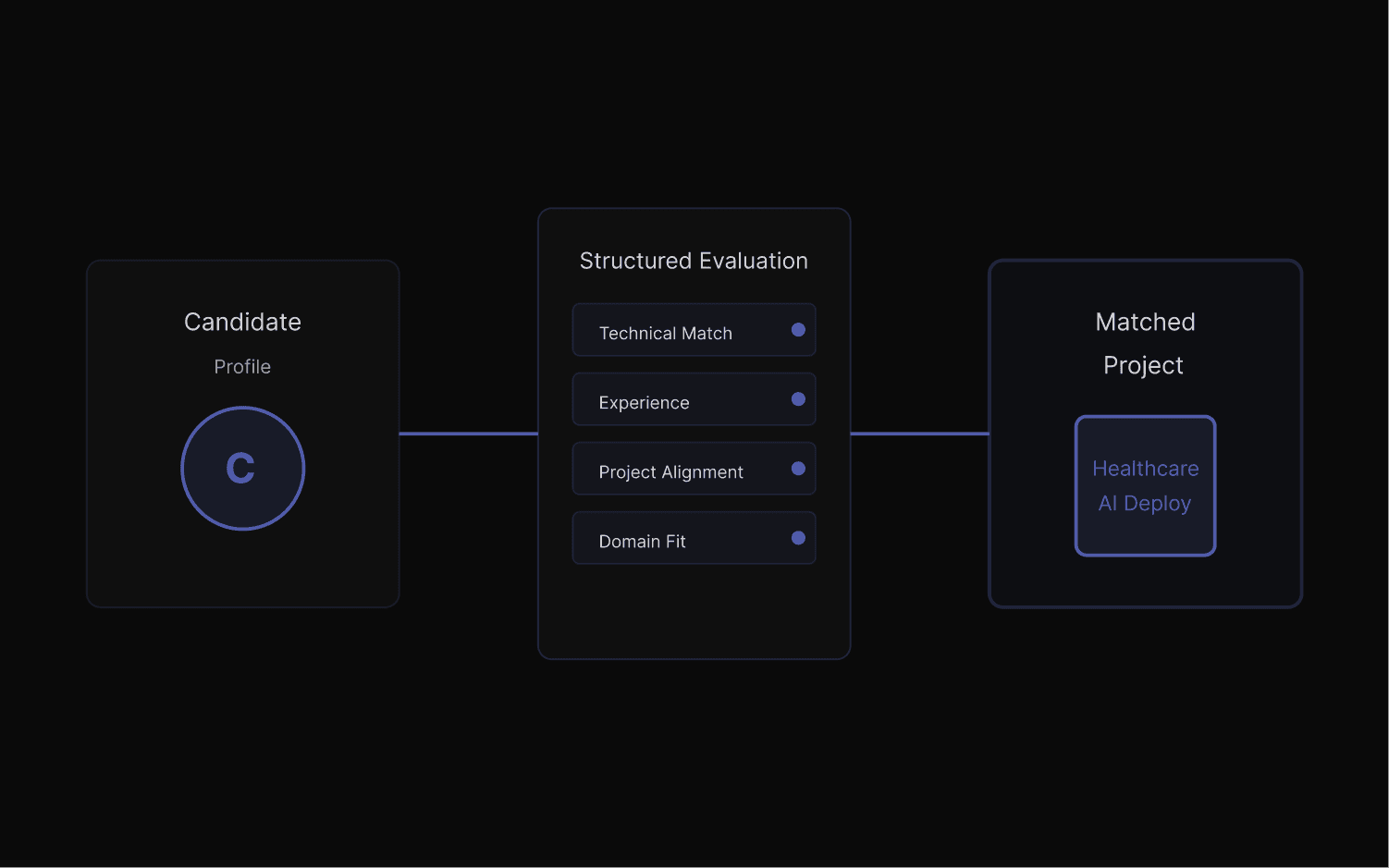Click the Matched Project card header
The width and height of the screenshot is (1389, 868).
pos(1145,343)
